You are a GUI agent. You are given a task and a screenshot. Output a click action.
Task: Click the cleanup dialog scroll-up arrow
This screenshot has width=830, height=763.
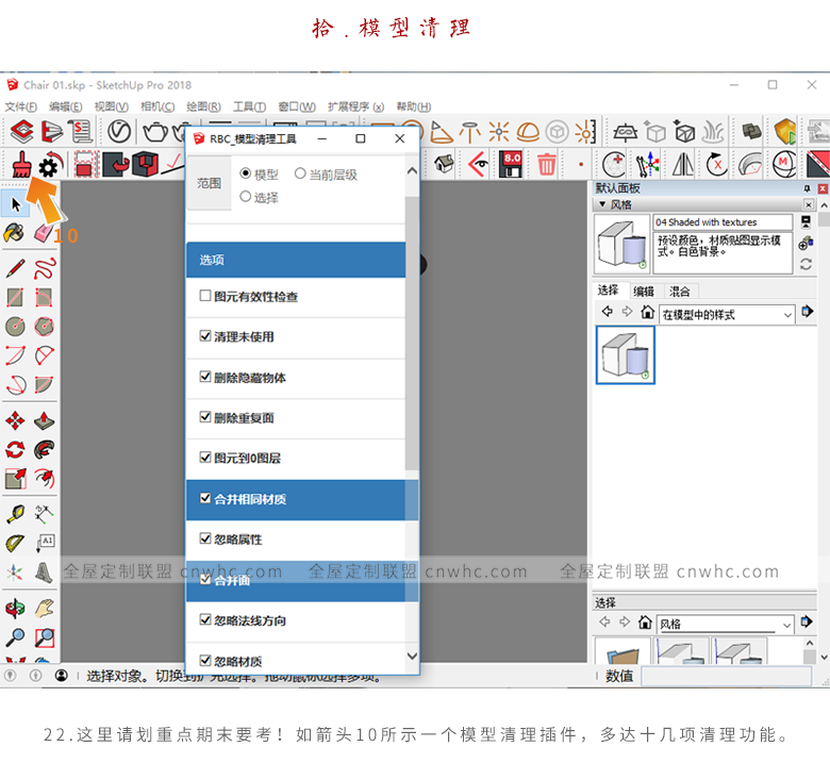pos(412,171)
